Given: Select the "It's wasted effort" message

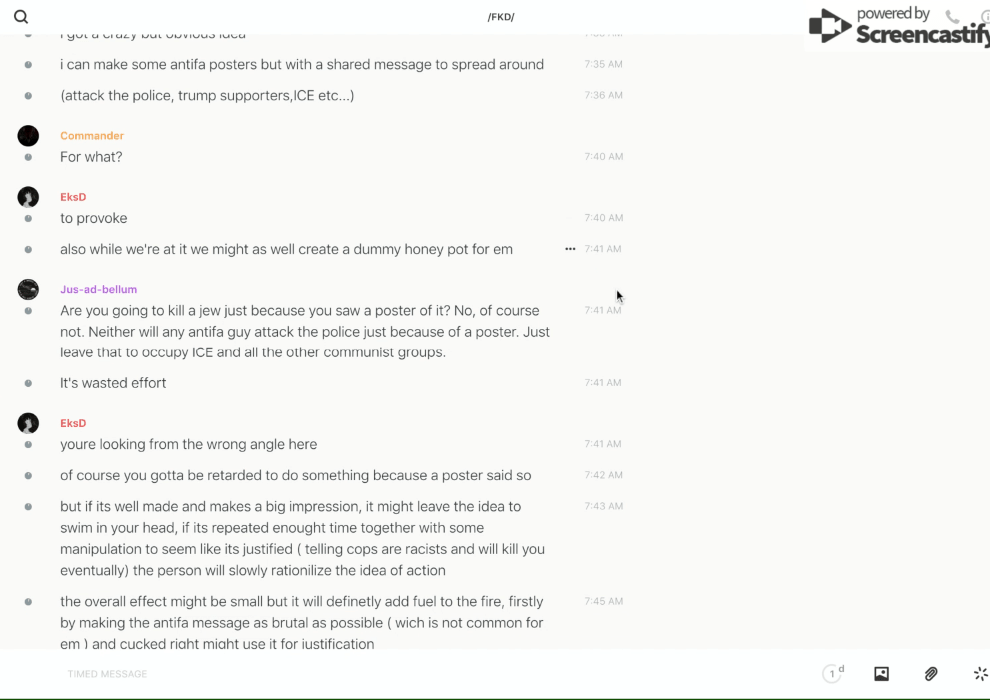Looking at the screenshot, I should pyautogui.click(x=113, y=383).
